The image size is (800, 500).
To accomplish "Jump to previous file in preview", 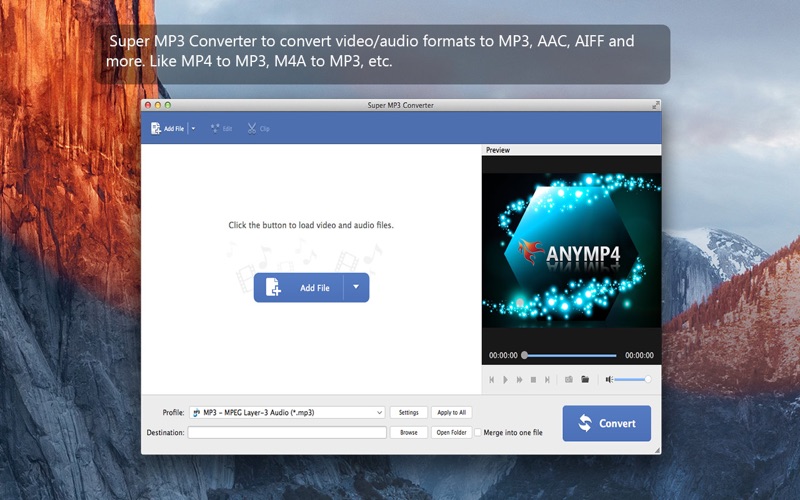I will click(x=491, y=380).
